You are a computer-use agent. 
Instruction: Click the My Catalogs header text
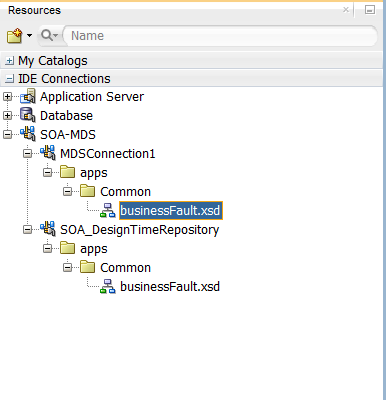pyautogui.click(x=53, y=61)
